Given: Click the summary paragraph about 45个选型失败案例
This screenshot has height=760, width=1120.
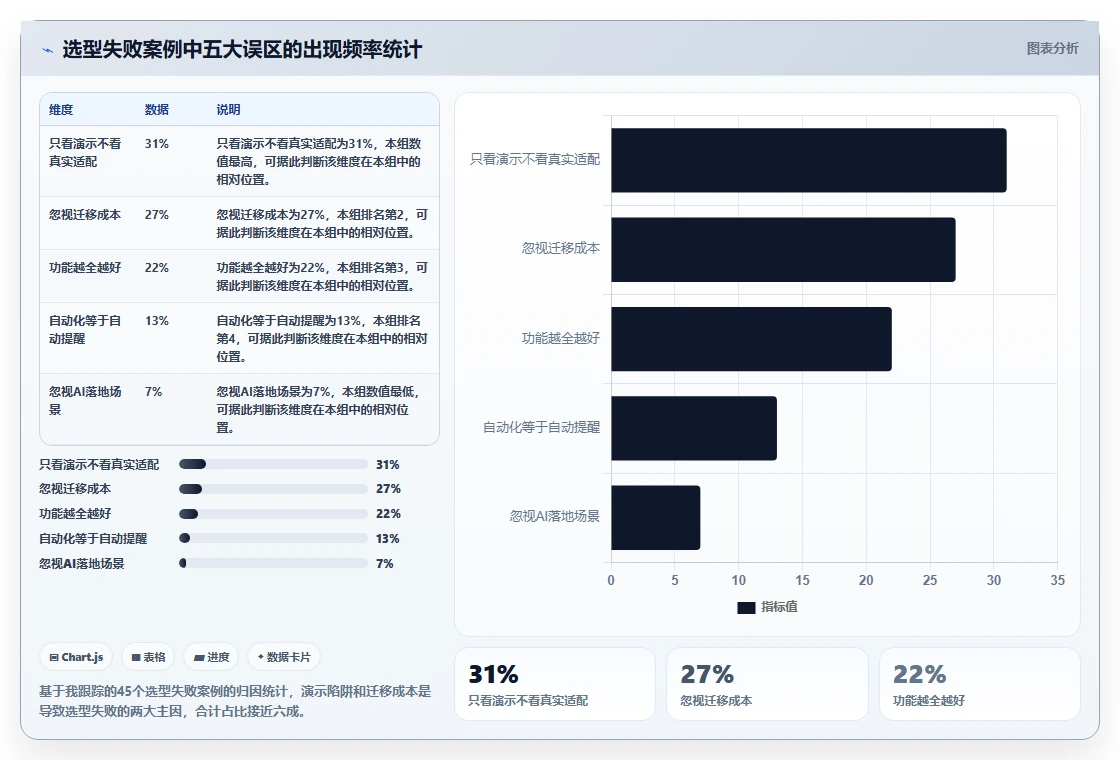Looking at the screenshot, I should tap(235, 701).
